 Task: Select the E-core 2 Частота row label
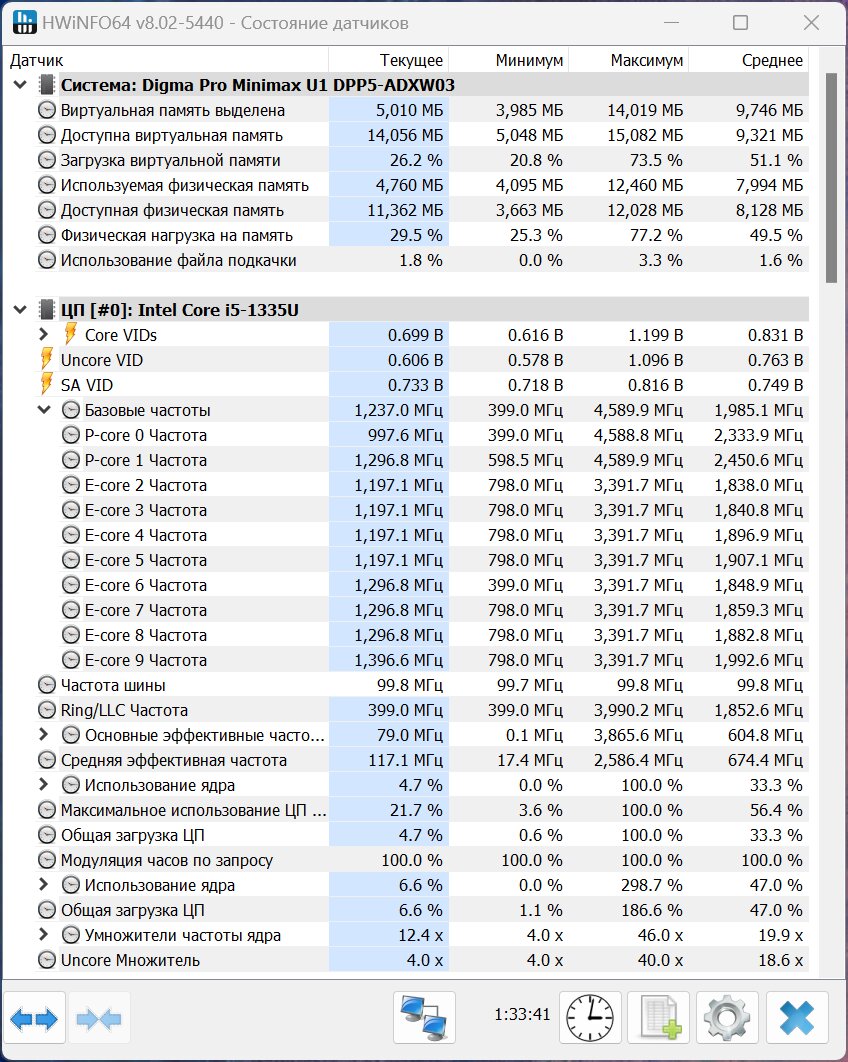(146, 485)
